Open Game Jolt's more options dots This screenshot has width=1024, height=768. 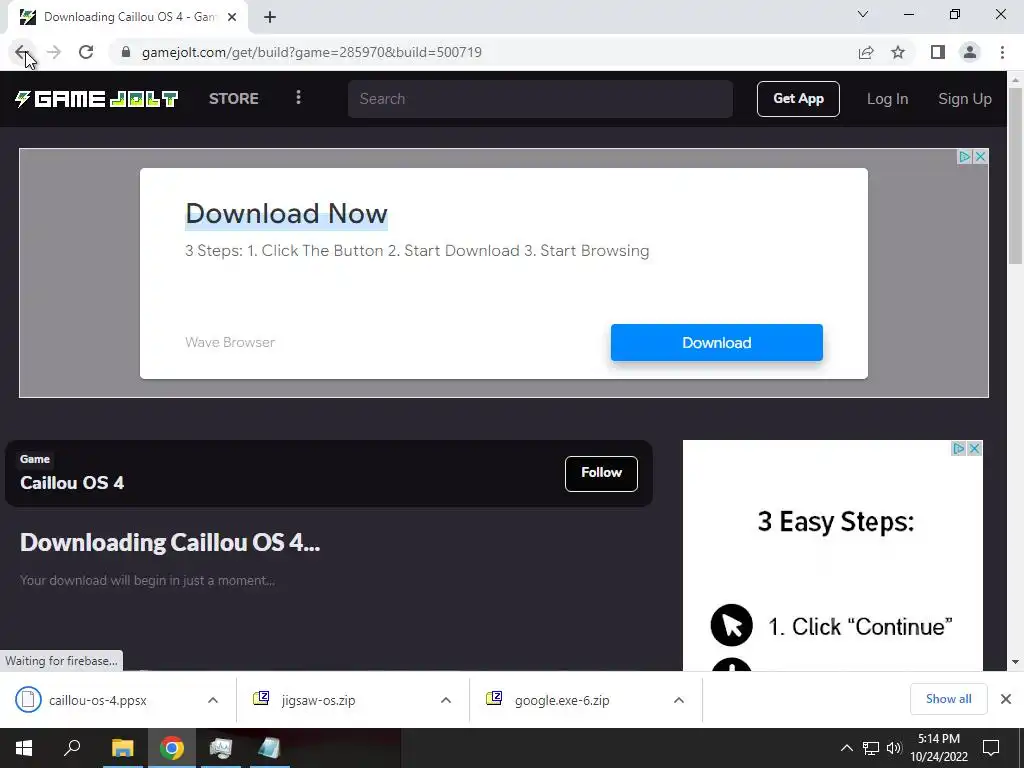point(298,98)
